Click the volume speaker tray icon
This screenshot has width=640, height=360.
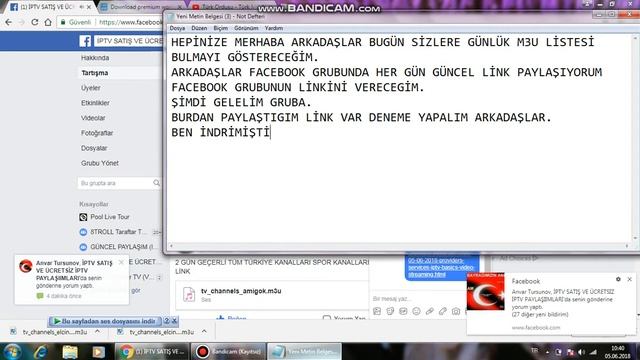point(582,352)
